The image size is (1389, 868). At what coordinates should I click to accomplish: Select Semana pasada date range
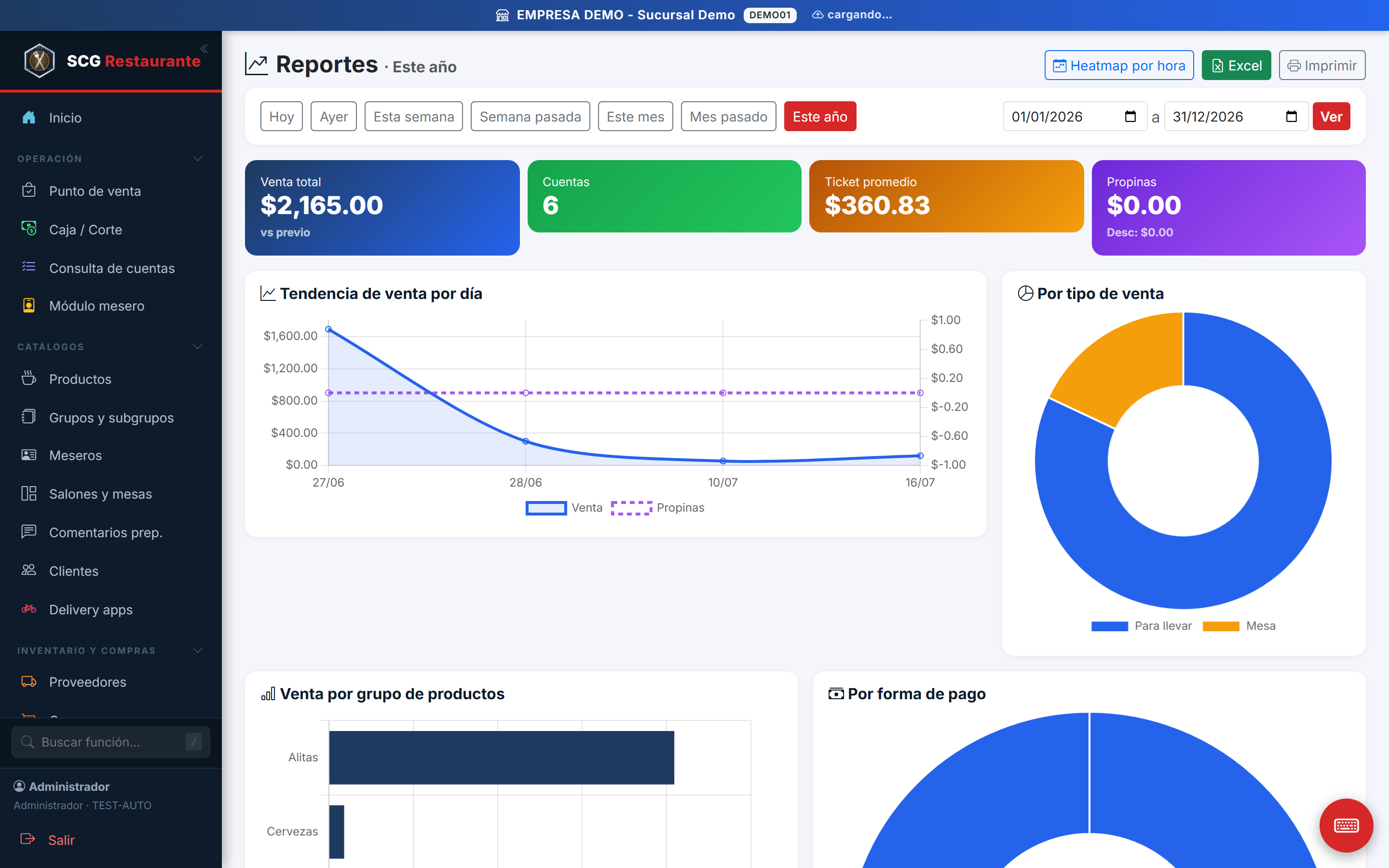click(530, 117)
